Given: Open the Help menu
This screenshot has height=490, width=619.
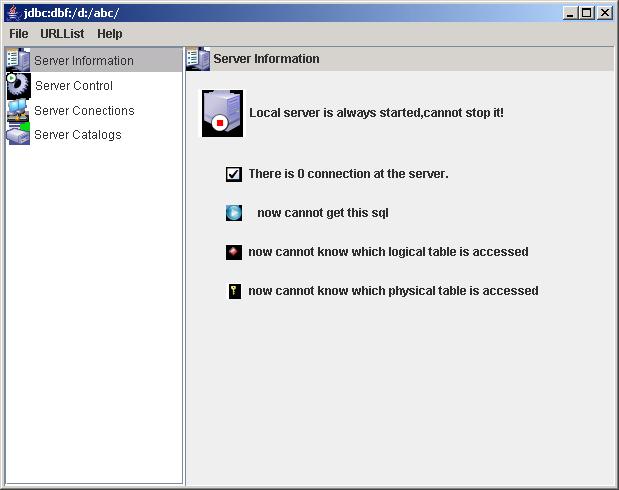Looking at the screenshot, I should 110,34.
